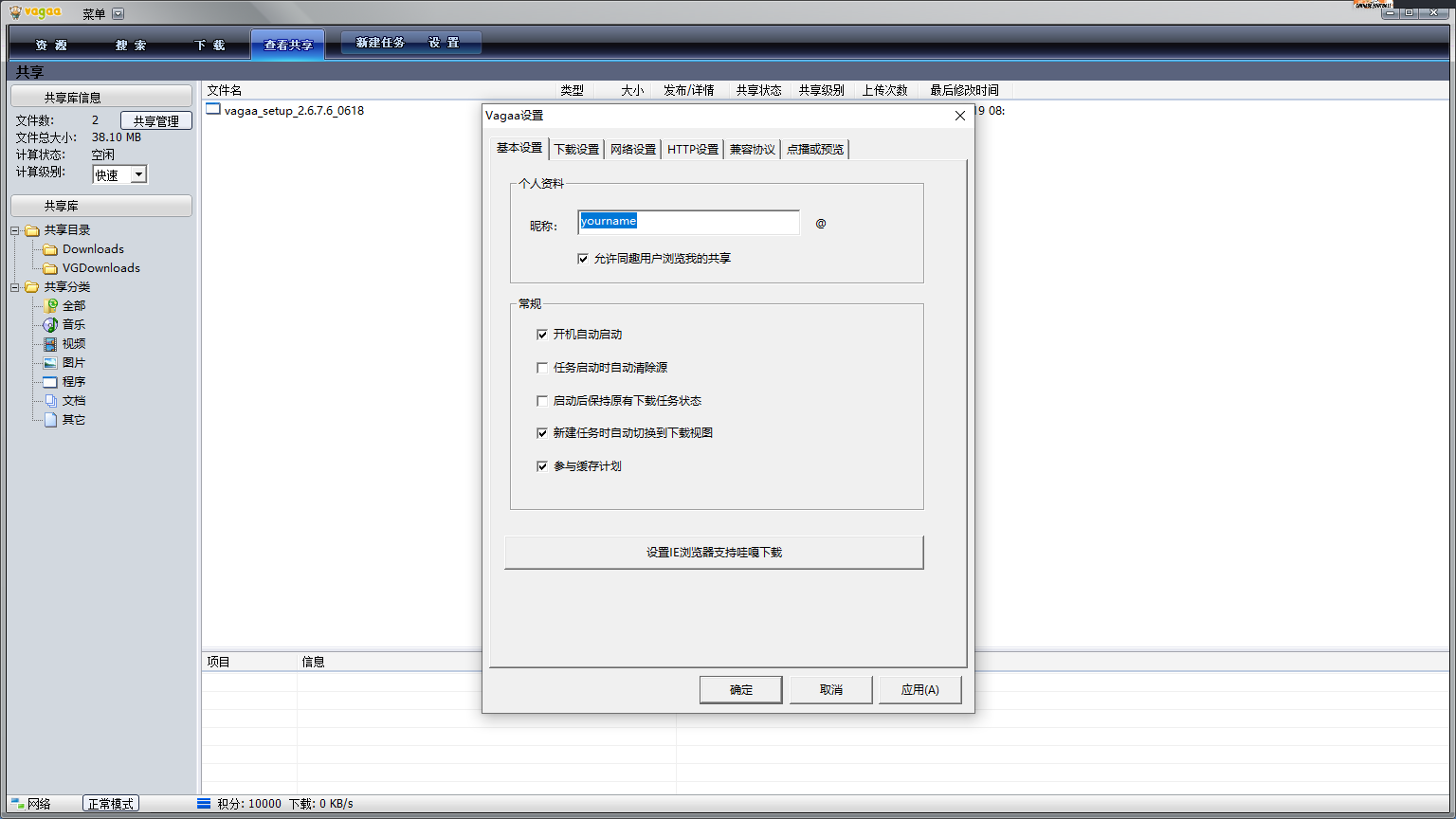The image size is (1456, 819).
Task: Click the 确定 button
Action: tap(741, 690)
